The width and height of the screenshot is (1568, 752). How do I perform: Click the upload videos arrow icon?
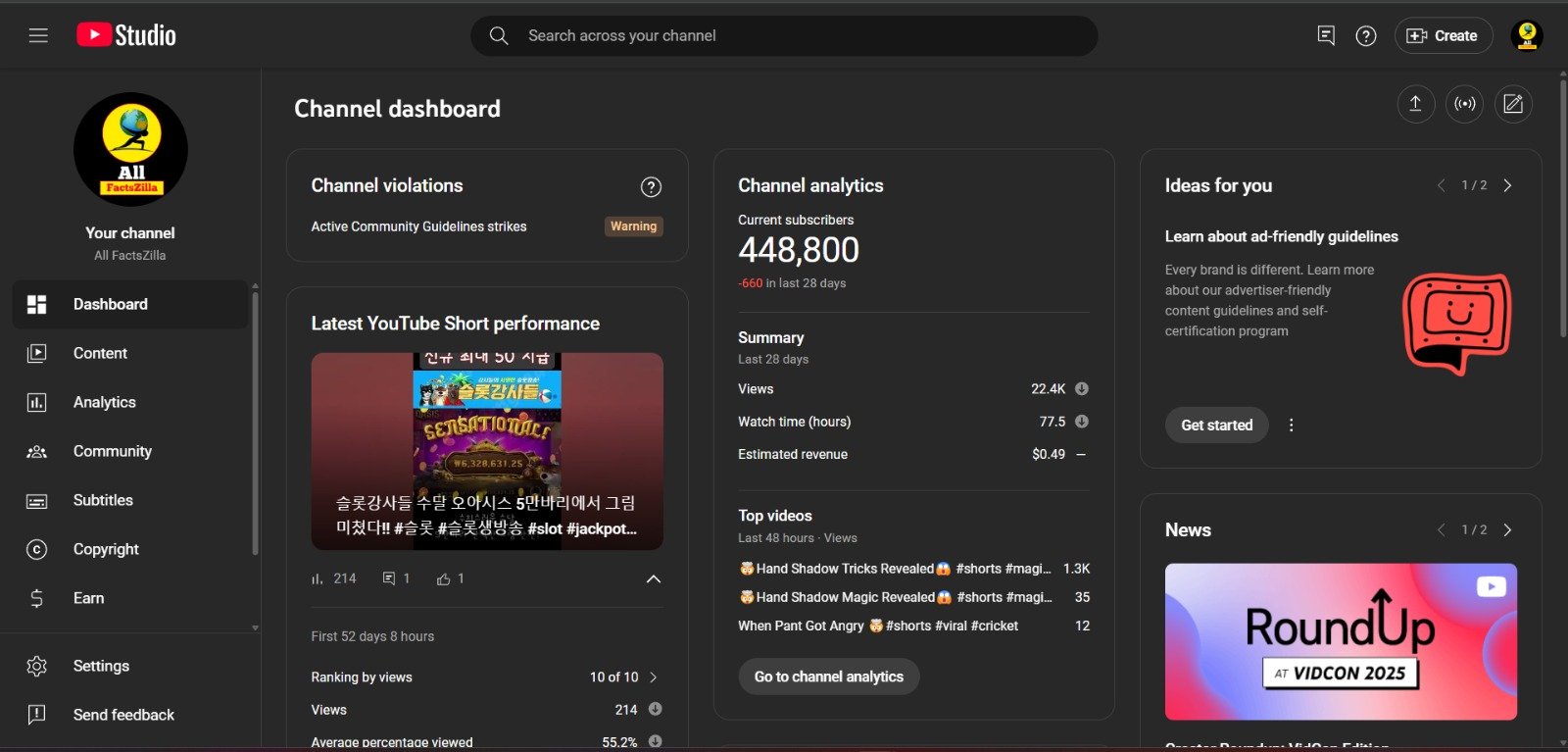[1415, 104]
